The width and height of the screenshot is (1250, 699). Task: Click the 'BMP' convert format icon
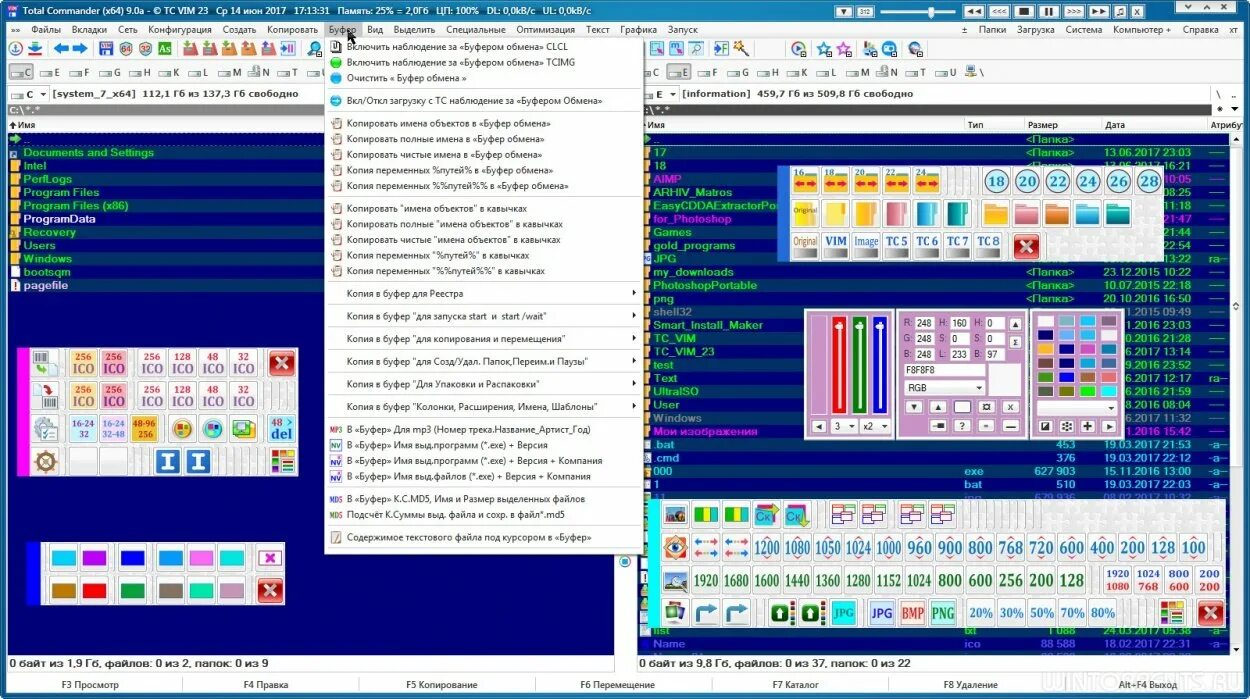click(x=912, y=612)
